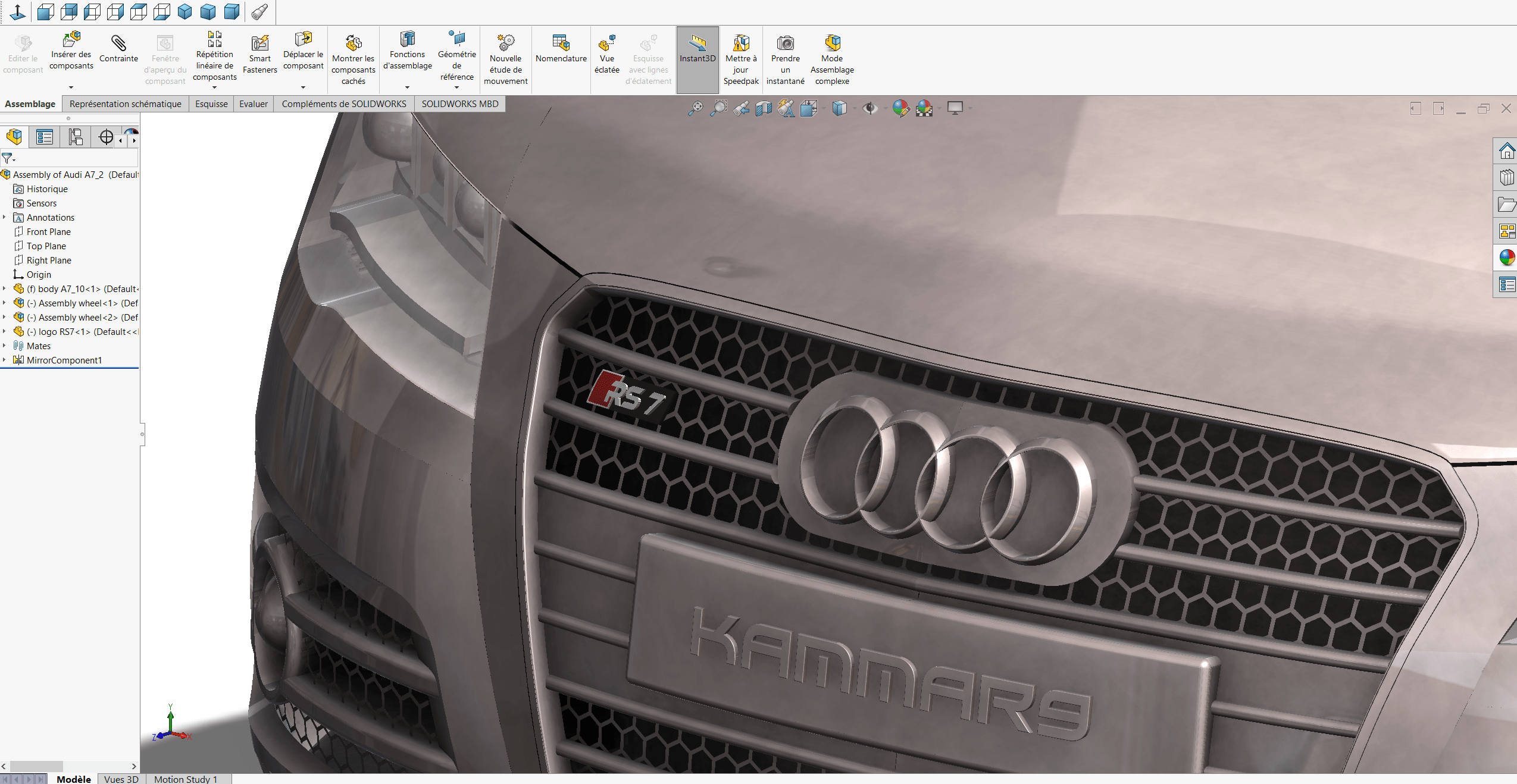This screenshot has width=1517, height=784.
Task: Start Nouvelle étude de mouvement
Action: pyautogui.click(x=506, y=59)
